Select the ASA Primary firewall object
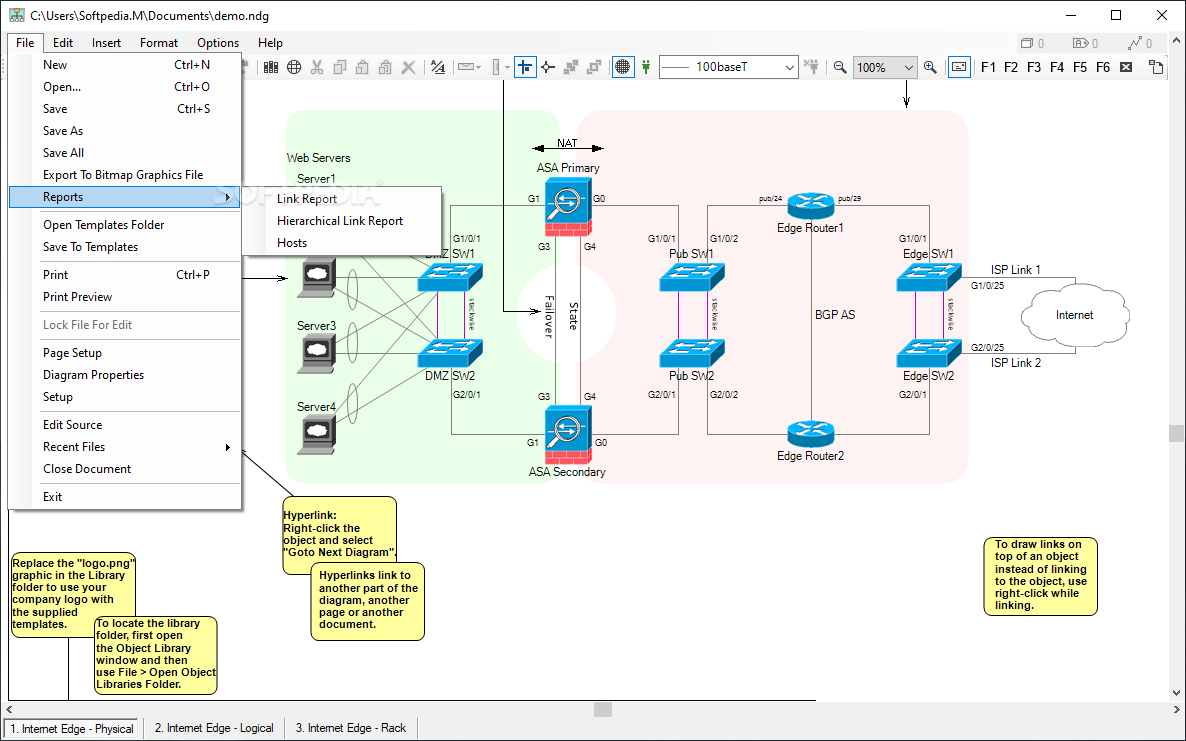 pyautogui.click(x=568, y=207)
